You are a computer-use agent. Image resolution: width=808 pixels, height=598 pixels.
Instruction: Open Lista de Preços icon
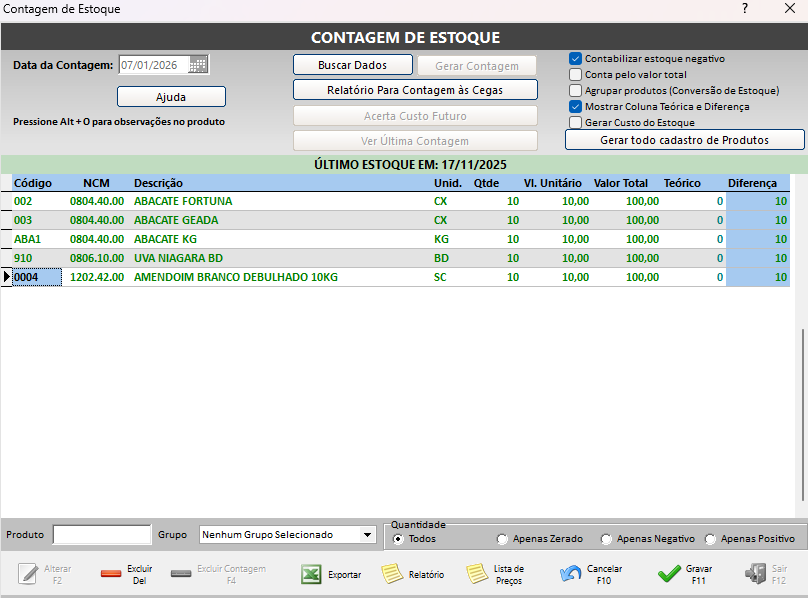(x=477, y=575)
